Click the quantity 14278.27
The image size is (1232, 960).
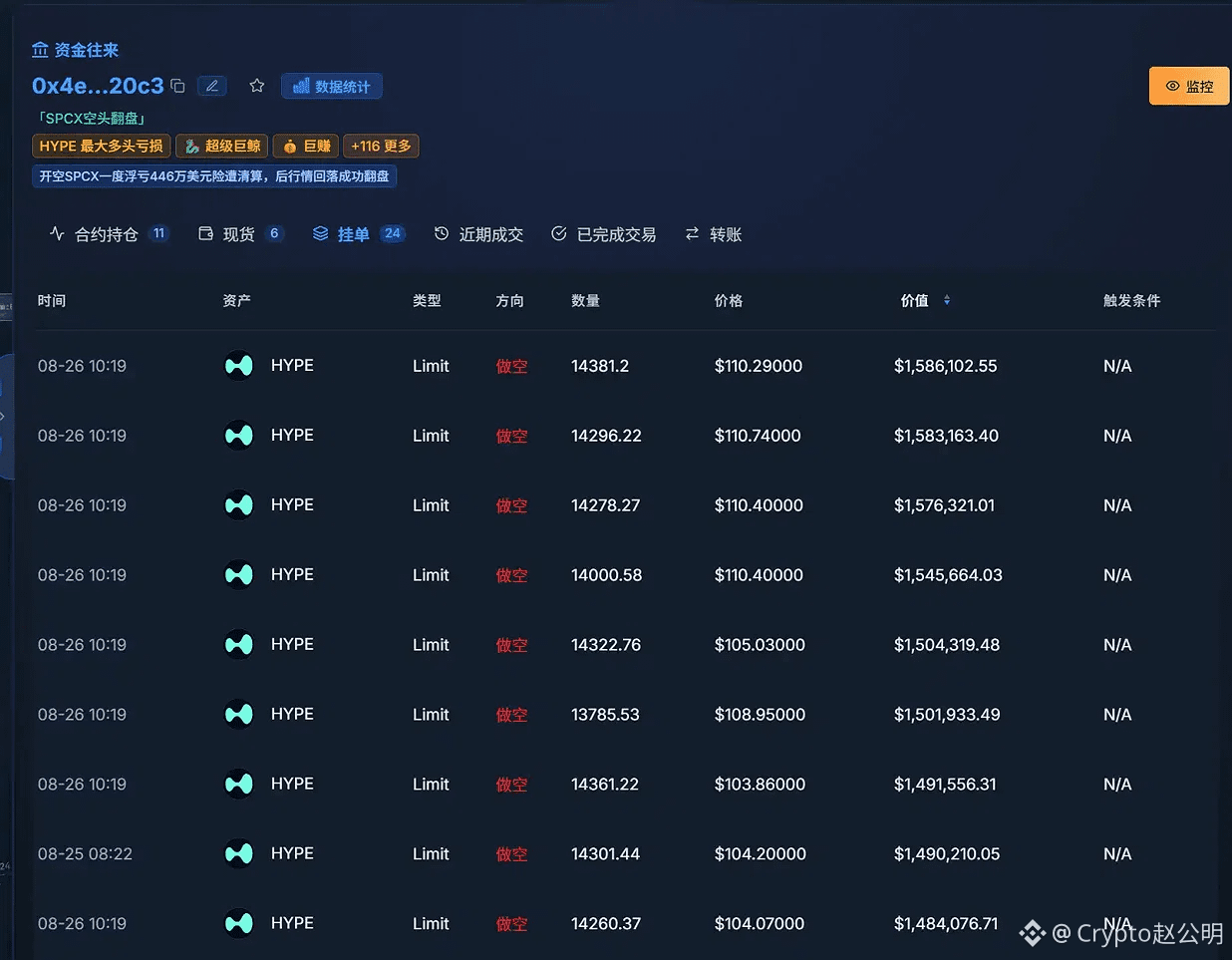pyautogui.click(x=605, y=505)
